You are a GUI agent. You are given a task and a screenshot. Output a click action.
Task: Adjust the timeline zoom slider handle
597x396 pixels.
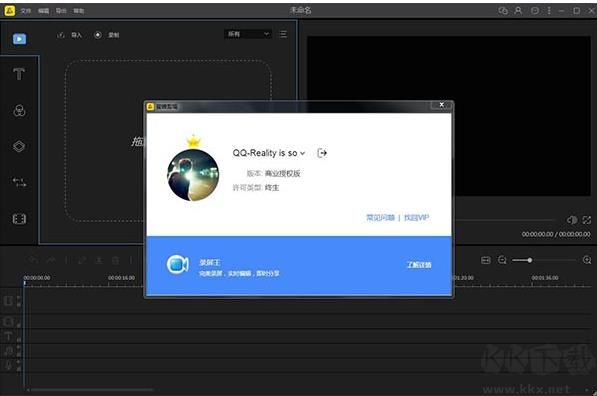pos(530,260)
